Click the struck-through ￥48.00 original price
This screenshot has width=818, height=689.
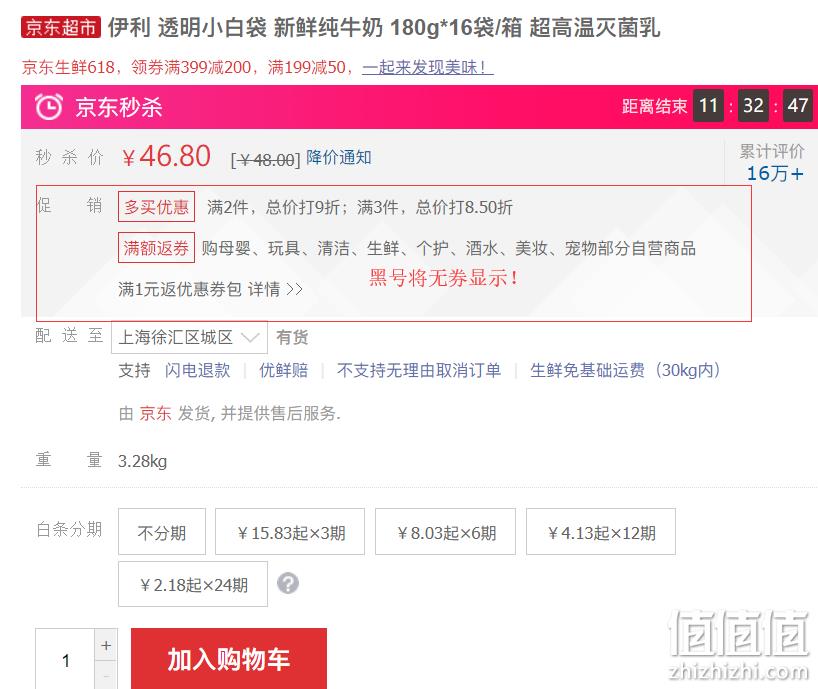(x=266, y=160)
